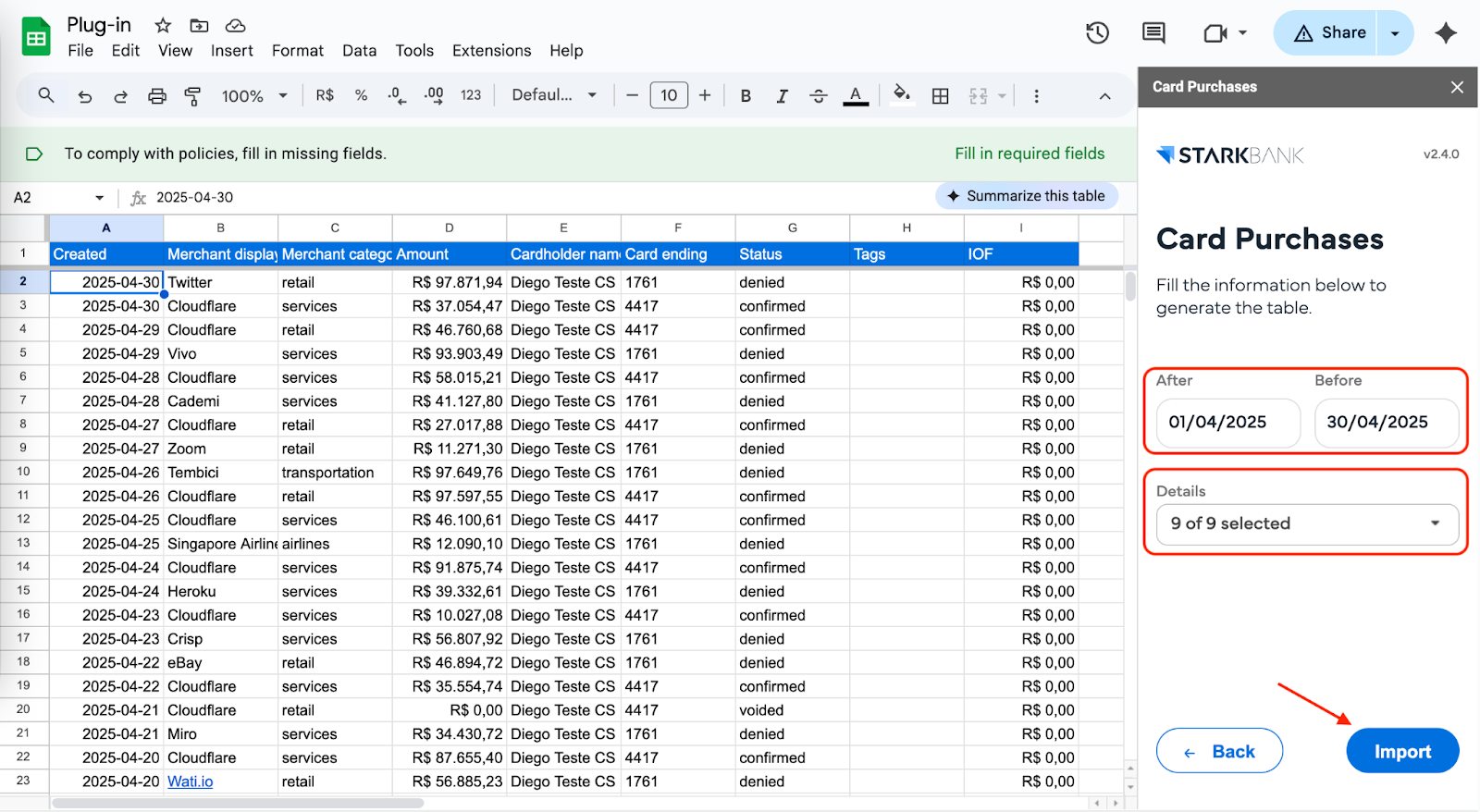Viewport: 1480px width, 812px height.
Task: Open the name box dropdown next to A2
Action: click(99, 198)
